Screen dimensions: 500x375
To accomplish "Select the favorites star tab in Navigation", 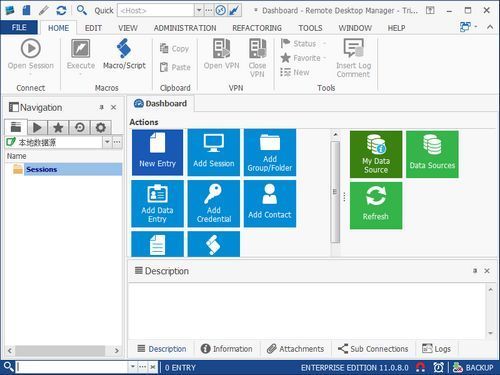I will click(58, 127).
